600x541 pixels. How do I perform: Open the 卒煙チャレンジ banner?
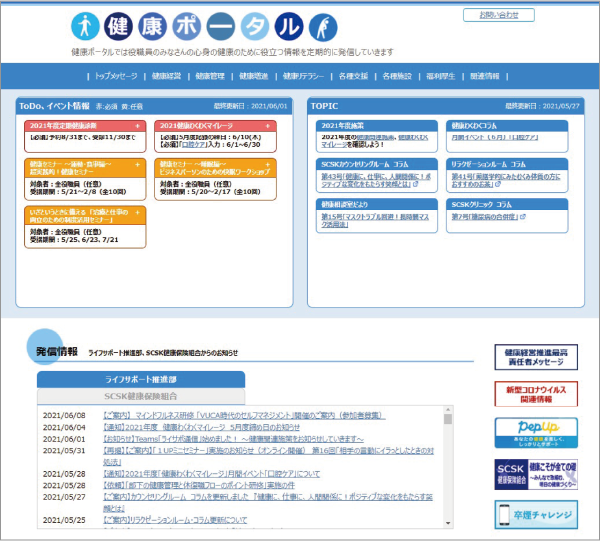click(x=536, y=515)
